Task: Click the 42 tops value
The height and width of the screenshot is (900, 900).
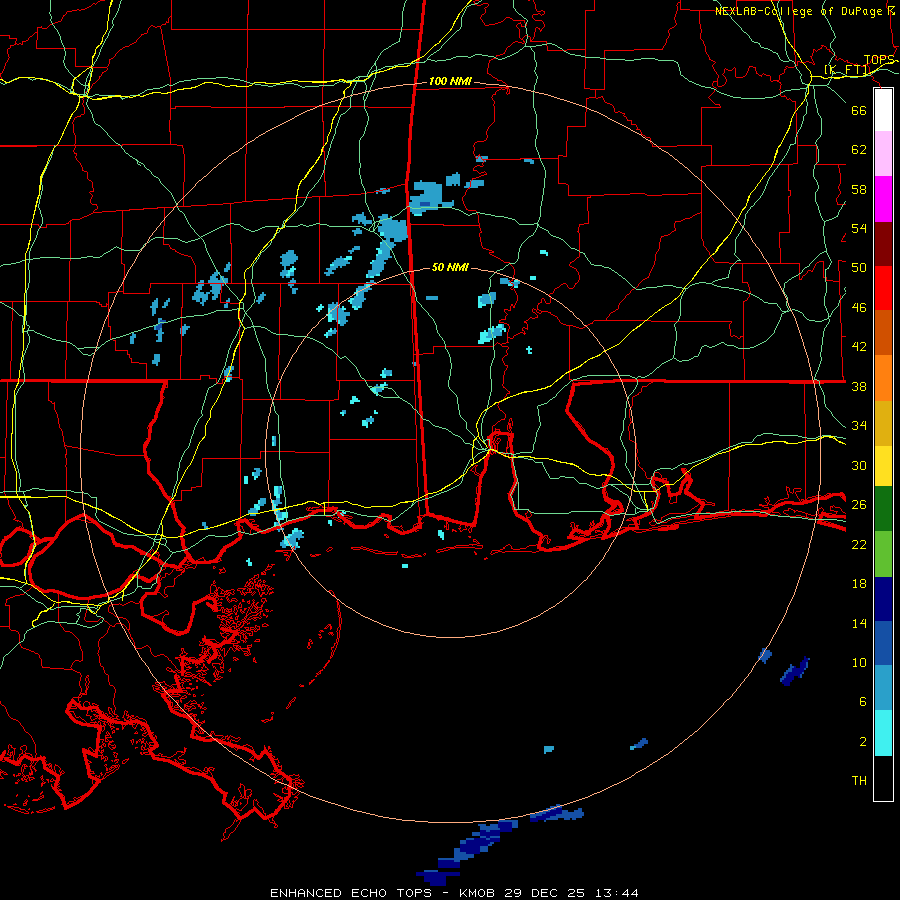Action: tap(859, 347)
